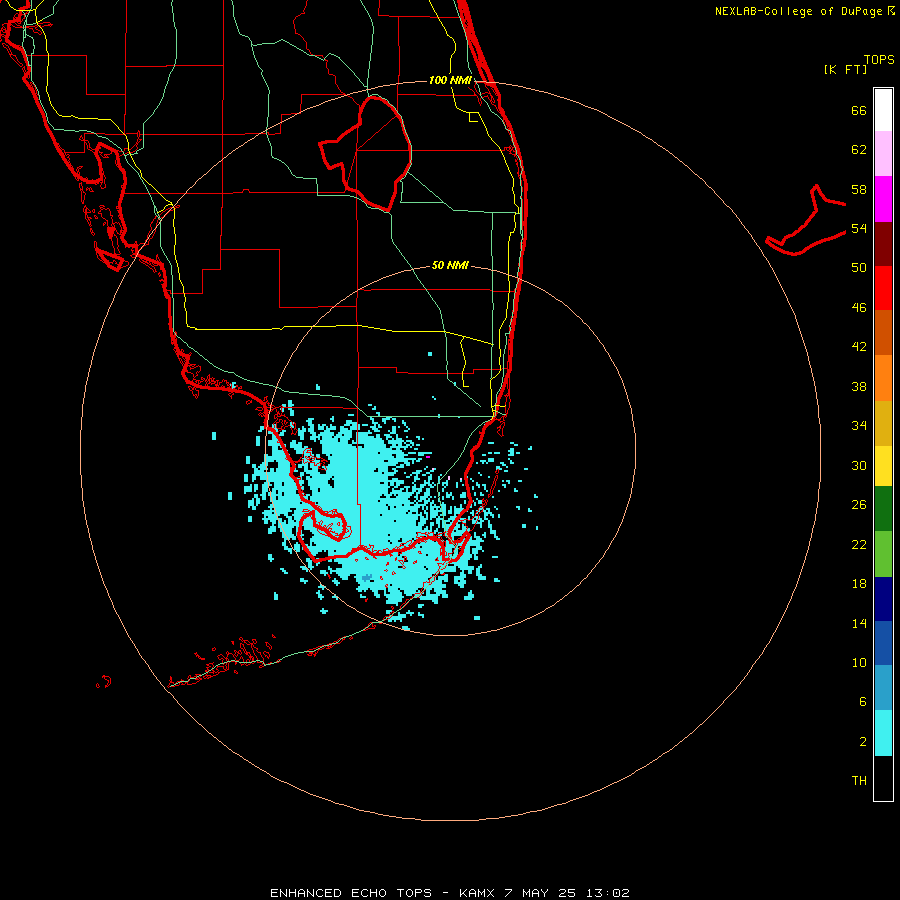Click the light green 26 kft swatch
The height and width of the screenshot is (900, 900).
tap(883, 554)
